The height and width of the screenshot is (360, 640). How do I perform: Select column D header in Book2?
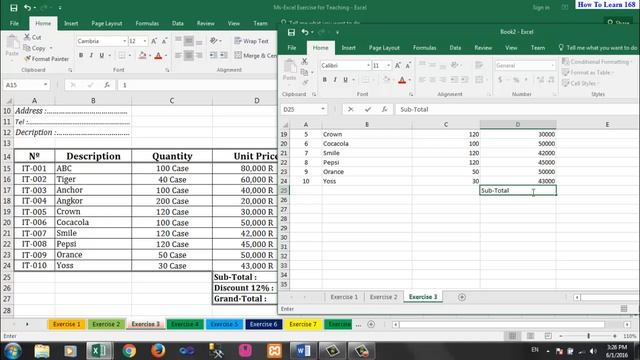(x=518, y=124)
